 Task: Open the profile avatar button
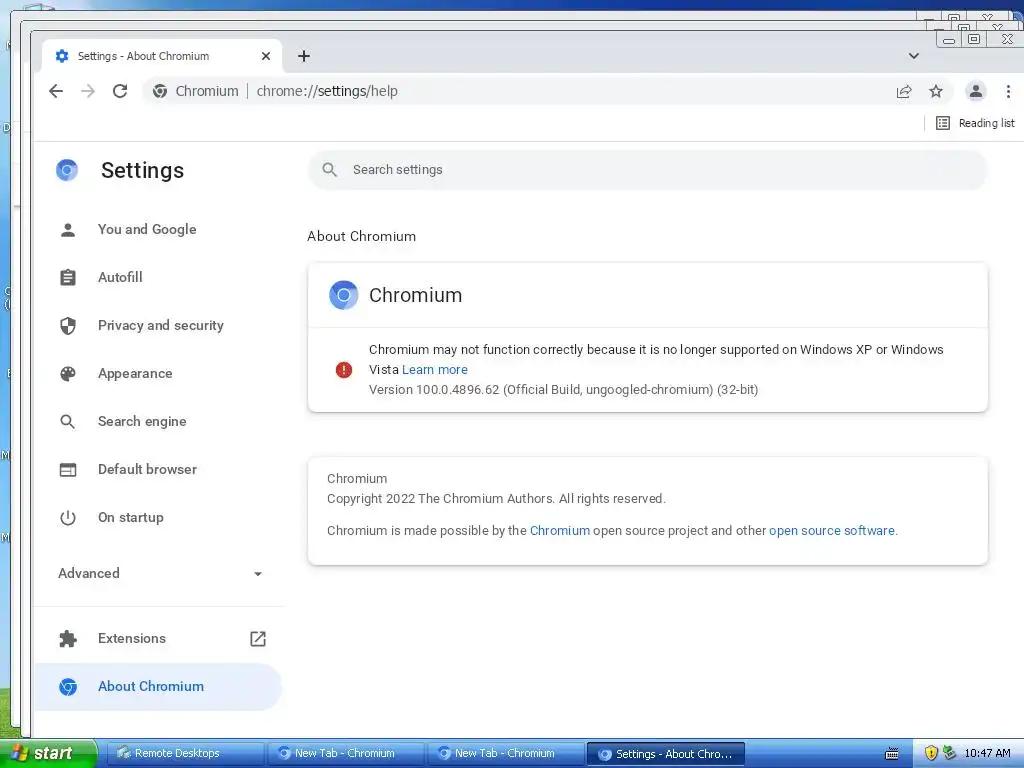976,91
